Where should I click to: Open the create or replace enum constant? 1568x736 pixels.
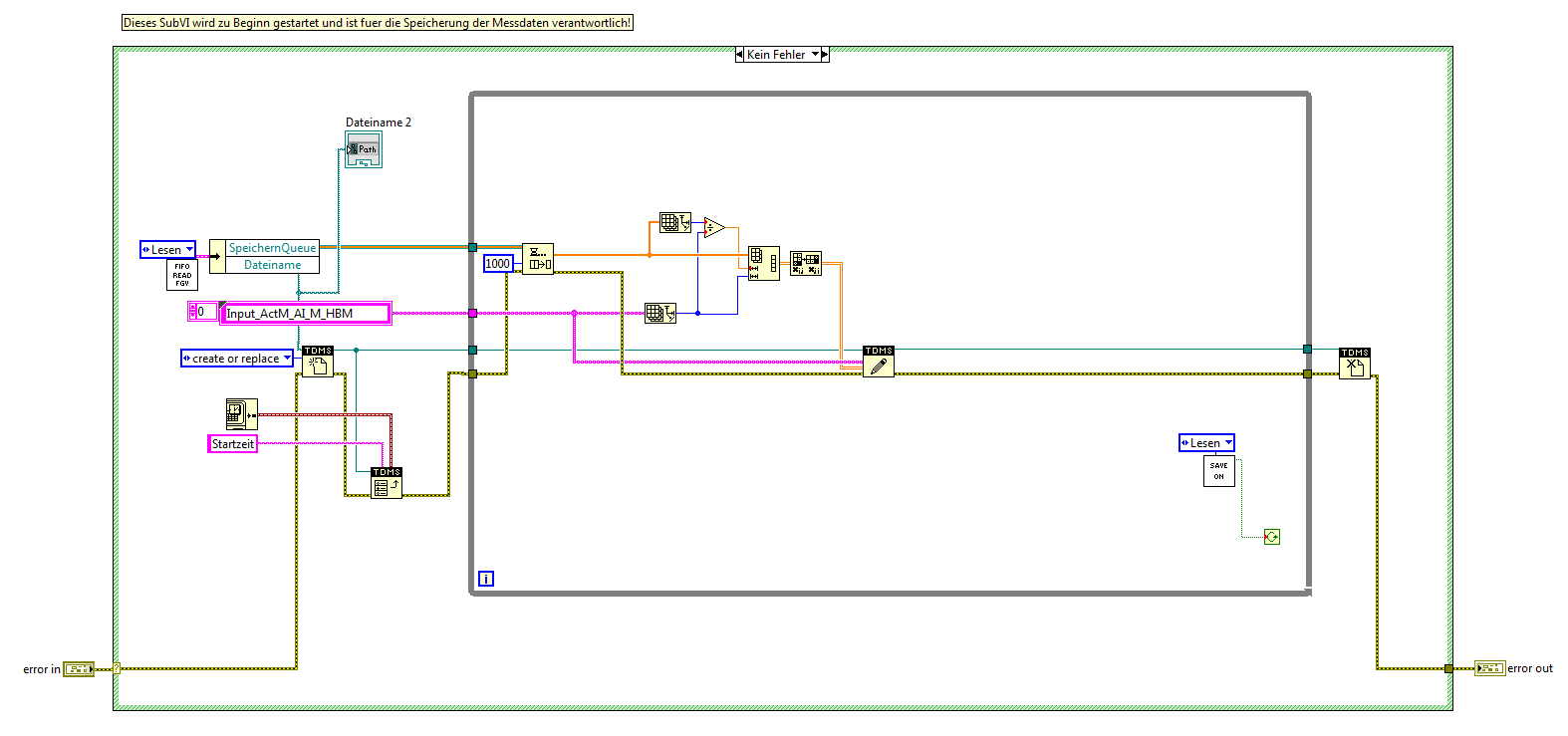point(237,359)
